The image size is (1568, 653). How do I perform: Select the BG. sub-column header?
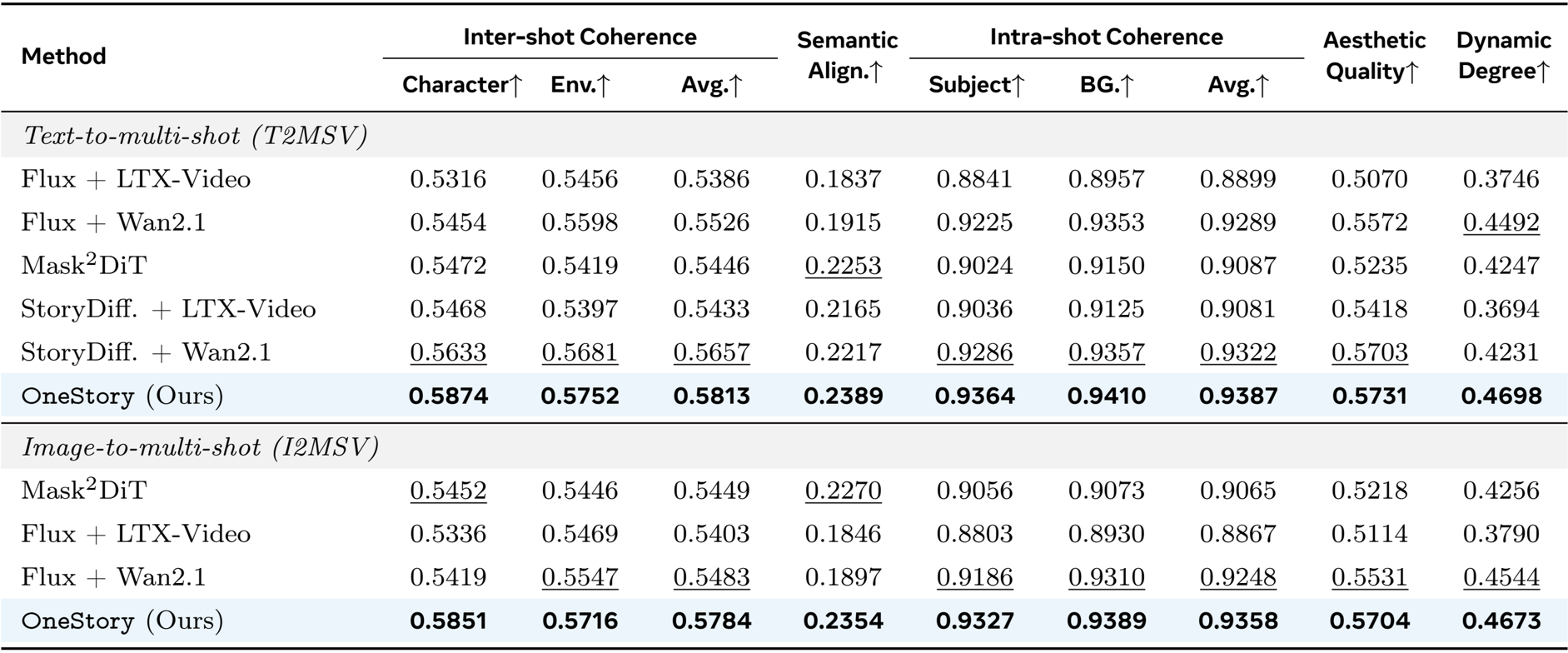click(1106, 85)
